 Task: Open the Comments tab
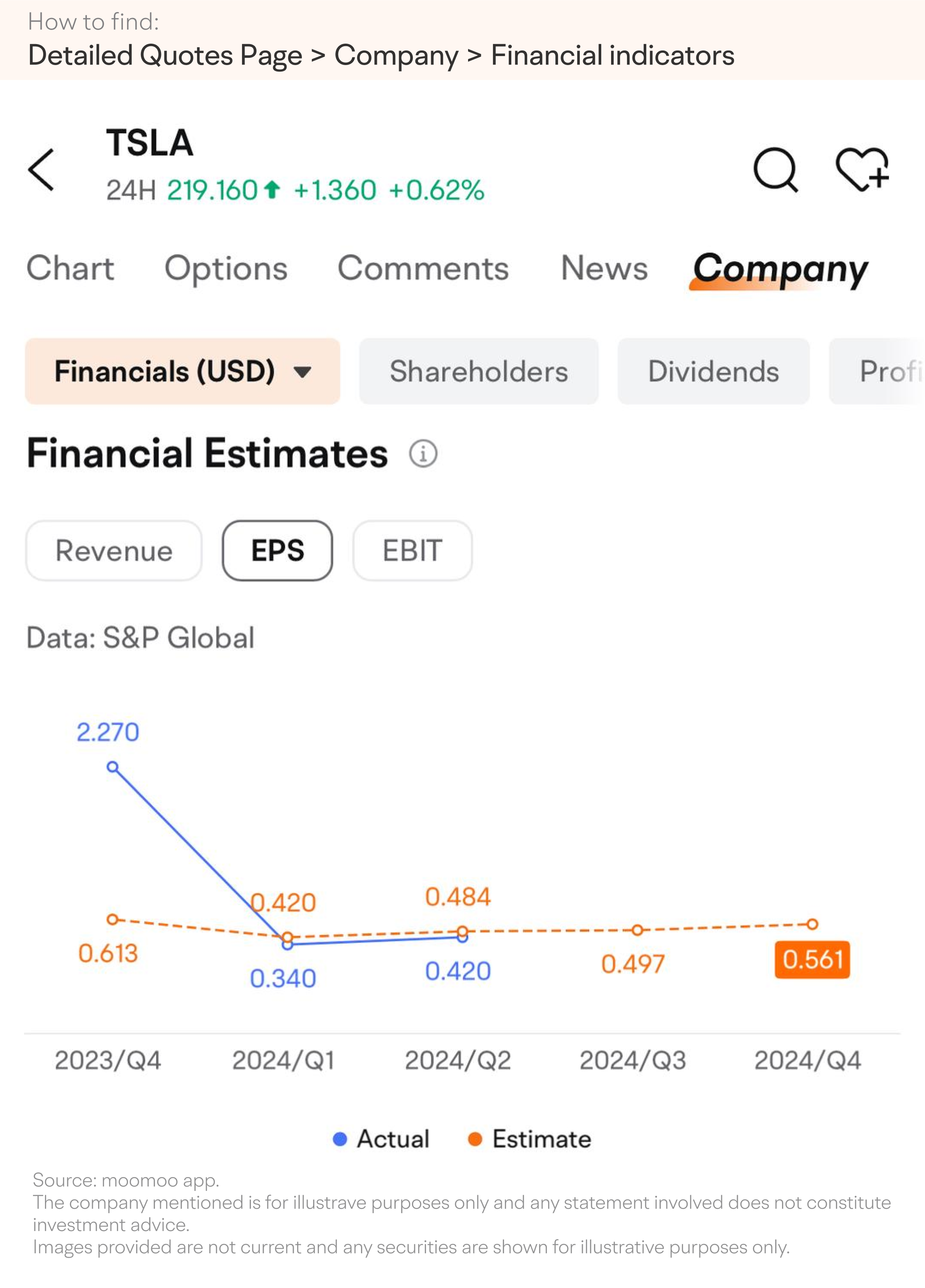coord(423,268)
